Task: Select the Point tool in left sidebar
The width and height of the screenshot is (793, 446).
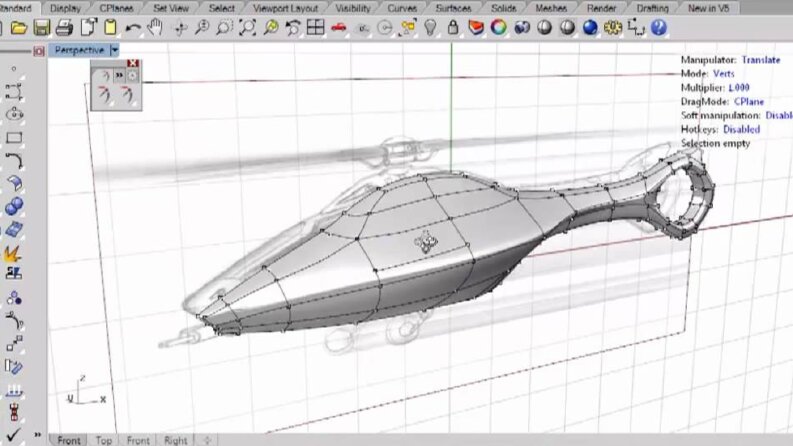Action: (14, 68)
